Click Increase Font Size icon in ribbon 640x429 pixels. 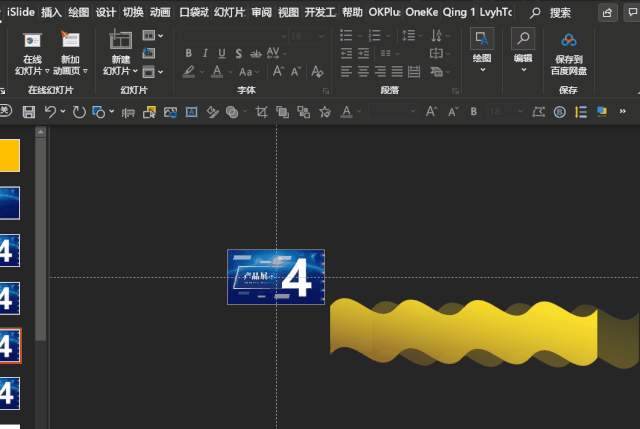tap(278, 71)
